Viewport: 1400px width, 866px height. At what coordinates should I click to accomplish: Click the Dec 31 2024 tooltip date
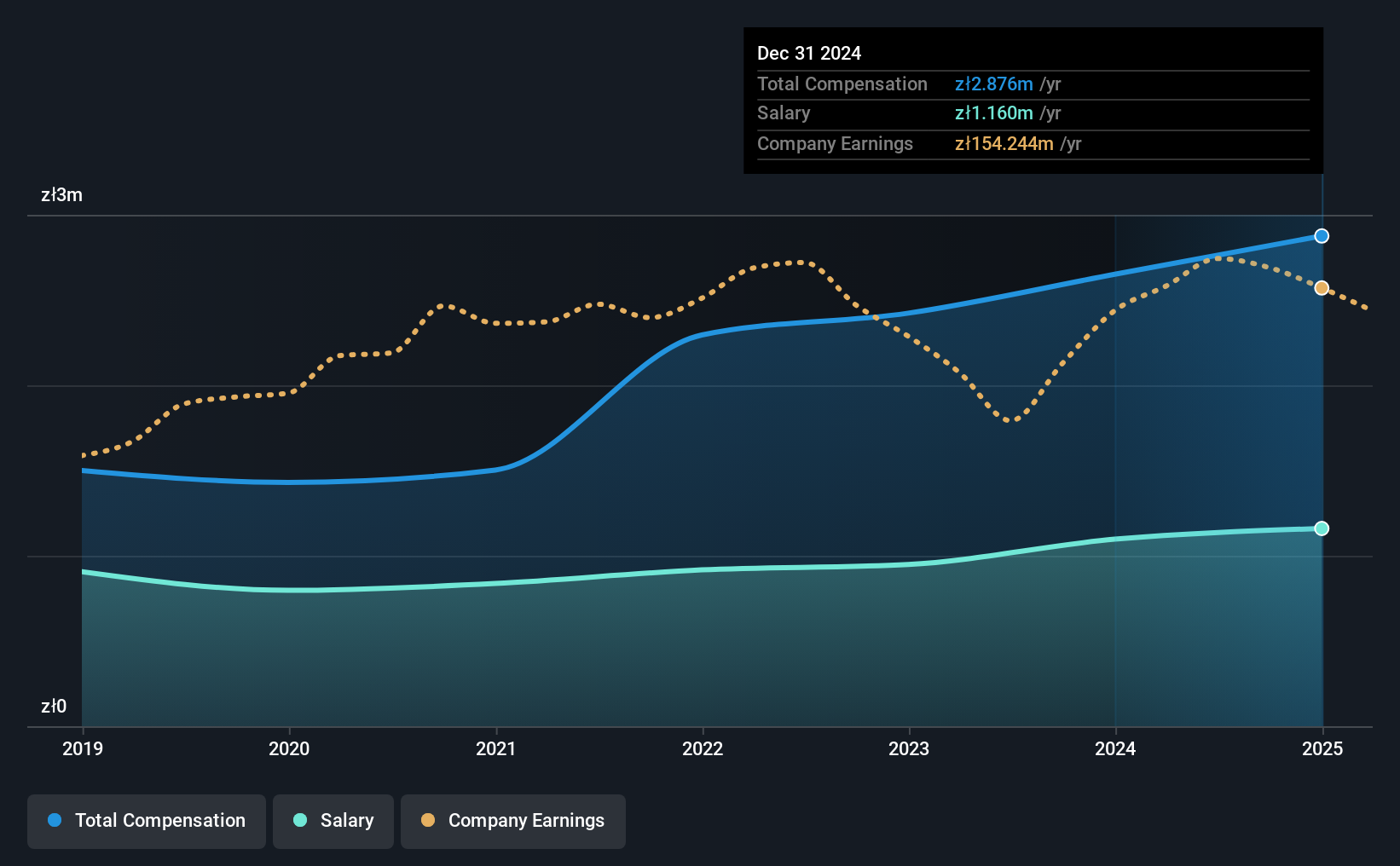pos(809,53)
